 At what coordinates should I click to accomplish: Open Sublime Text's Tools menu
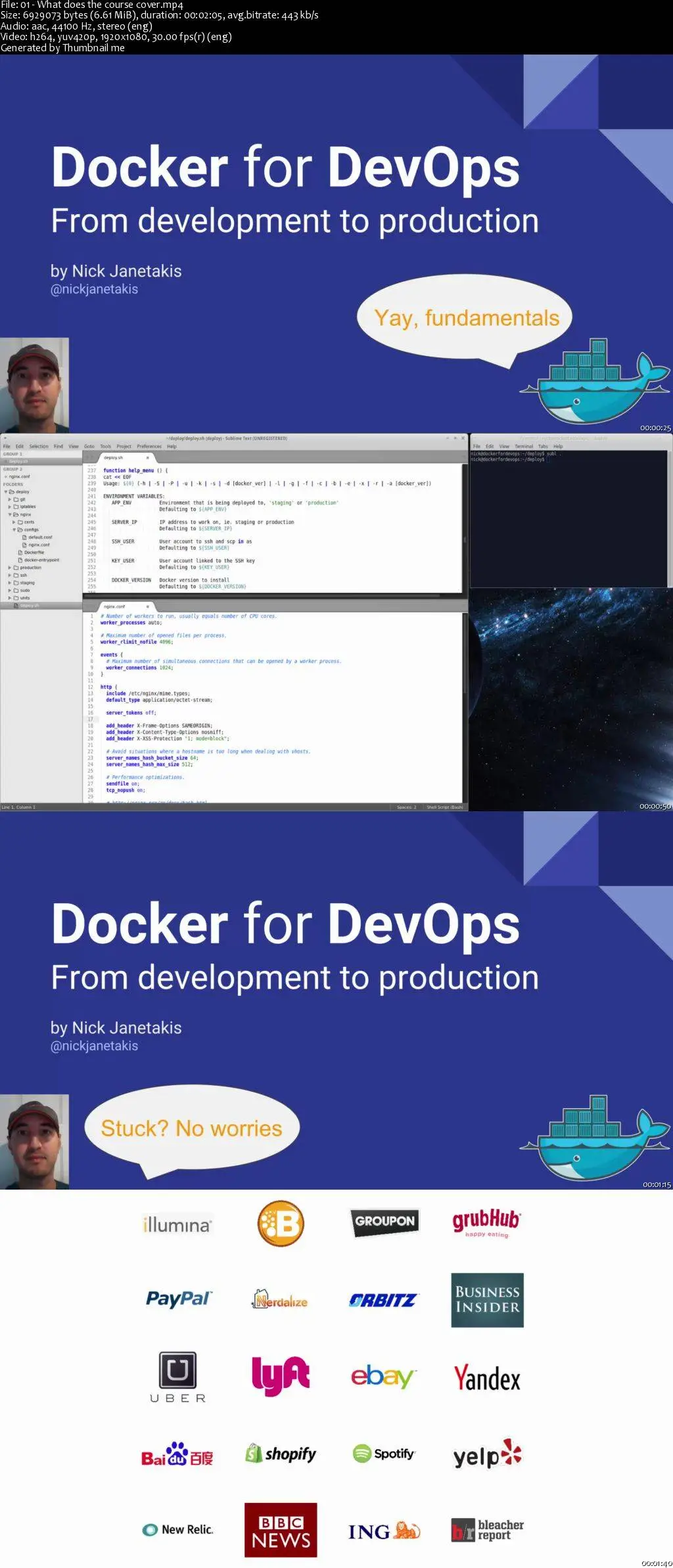click(106, 446)
